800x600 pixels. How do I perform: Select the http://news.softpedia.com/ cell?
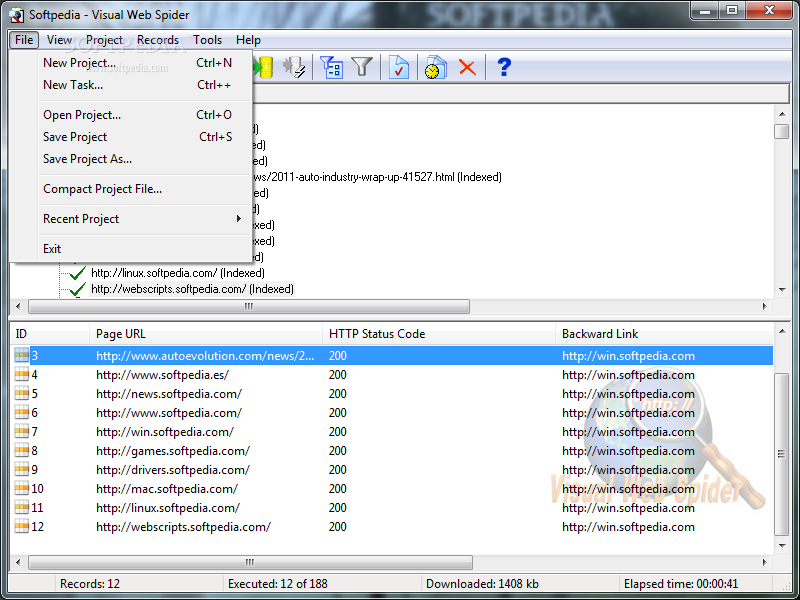point(169,393)
